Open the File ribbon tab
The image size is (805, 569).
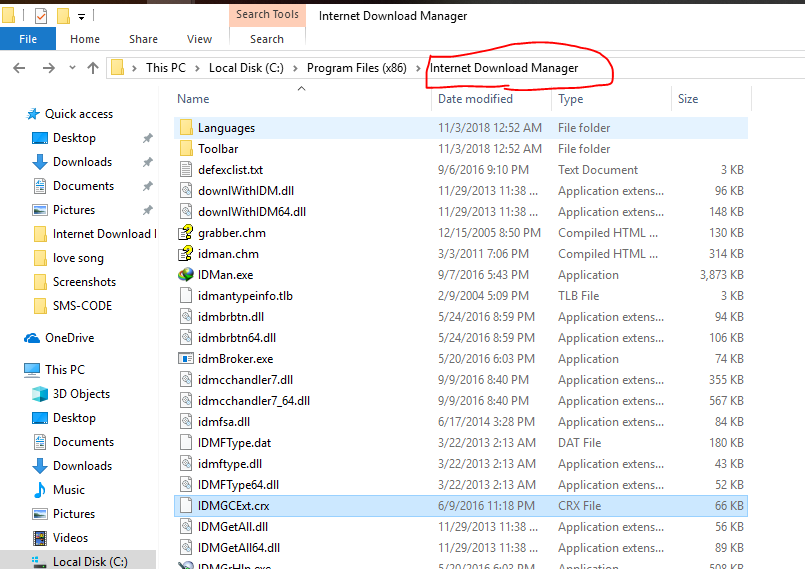point(28,39)
